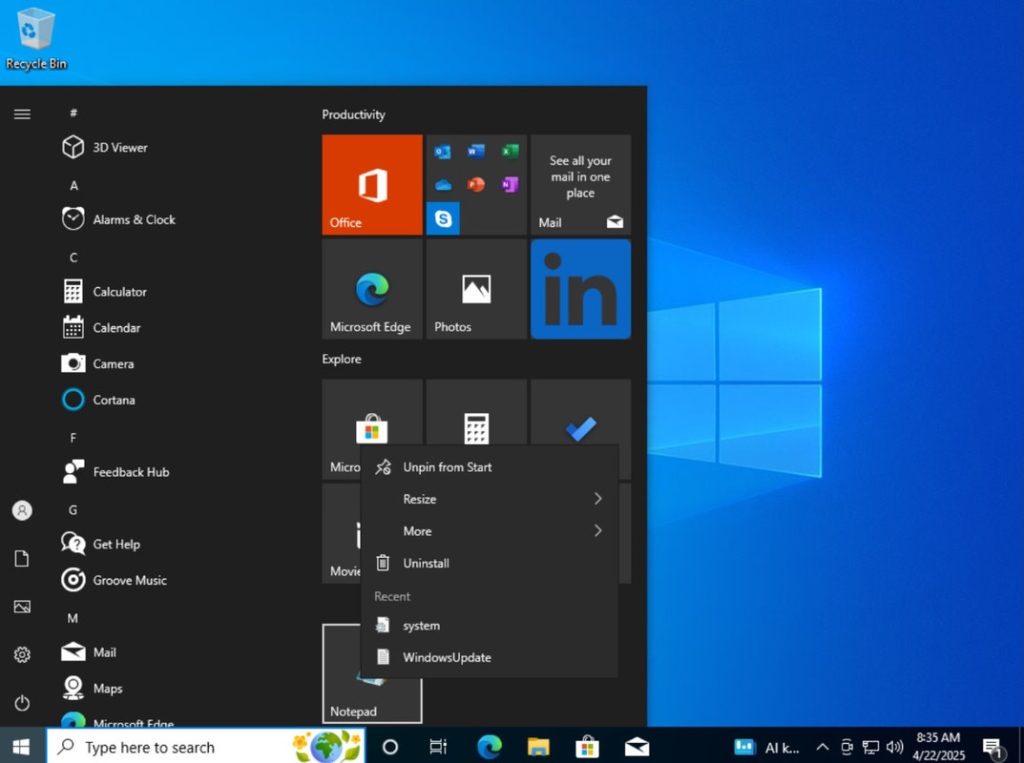Open Settings gear in Start sidebar
Screen dimensions: 1024x763
pos(22,655)
